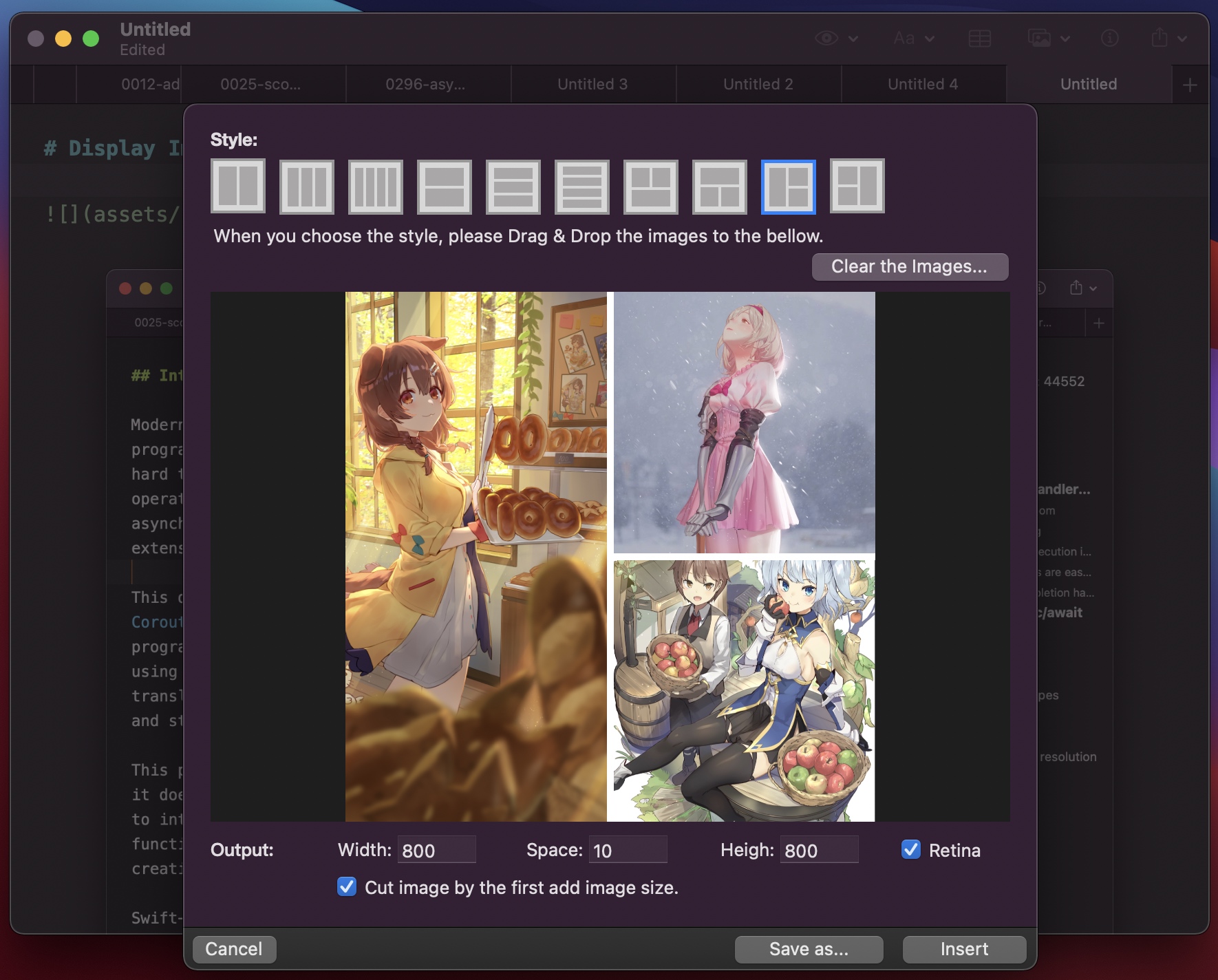Click the eye preview icon in toolbar

point(826,38)
